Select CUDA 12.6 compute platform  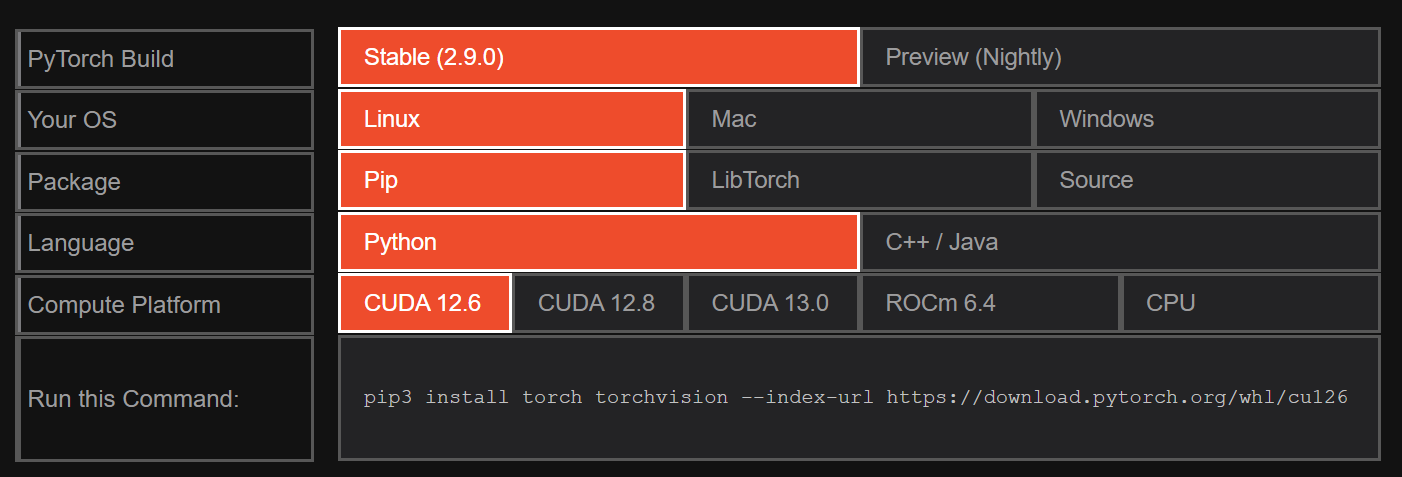pyautogui.click(x=424, y=303)
